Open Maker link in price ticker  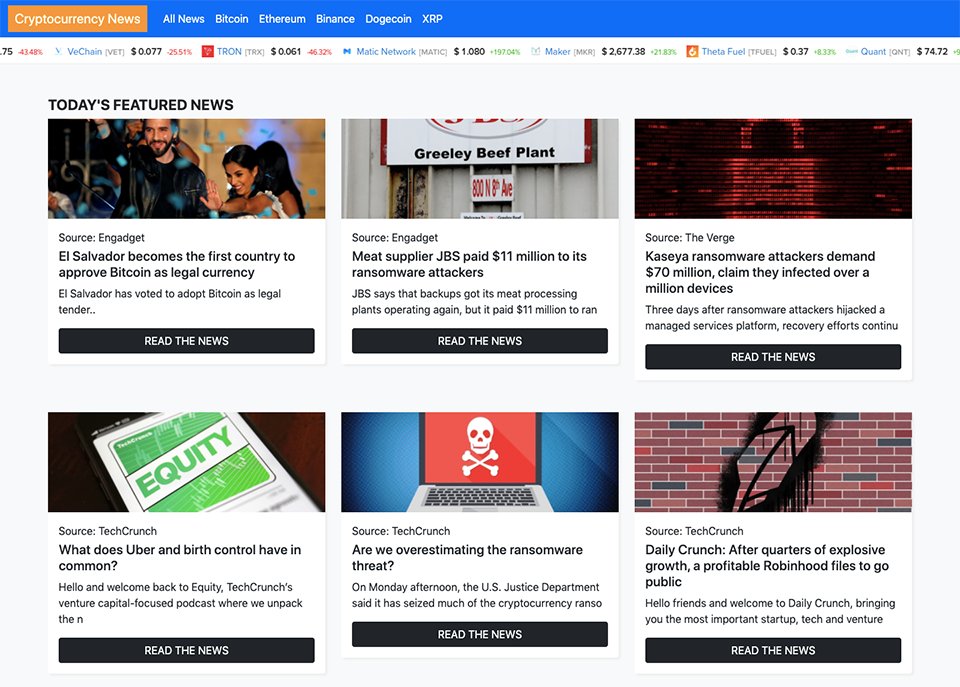pos(558,51)
